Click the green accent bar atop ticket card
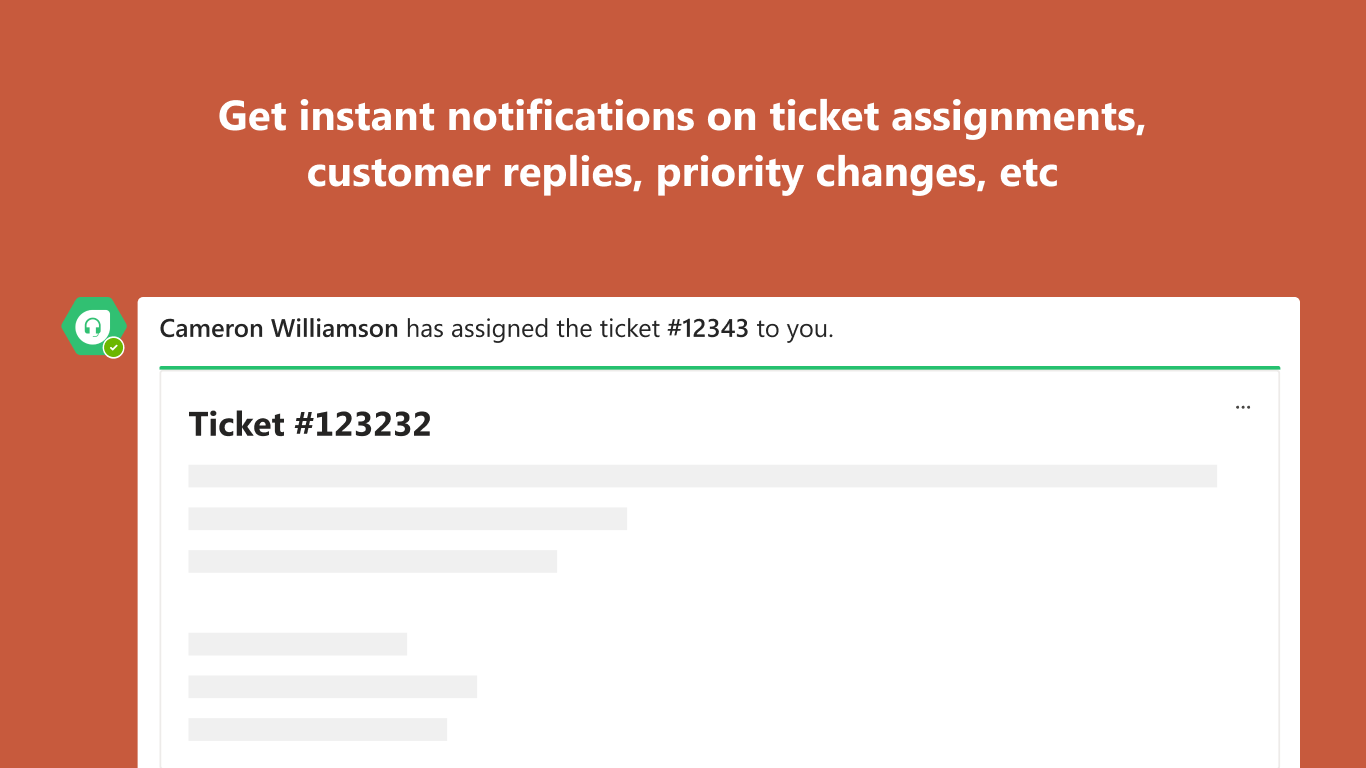This screenshot has height=768, width=1366. pyautogui.click(x=719, y=368)
